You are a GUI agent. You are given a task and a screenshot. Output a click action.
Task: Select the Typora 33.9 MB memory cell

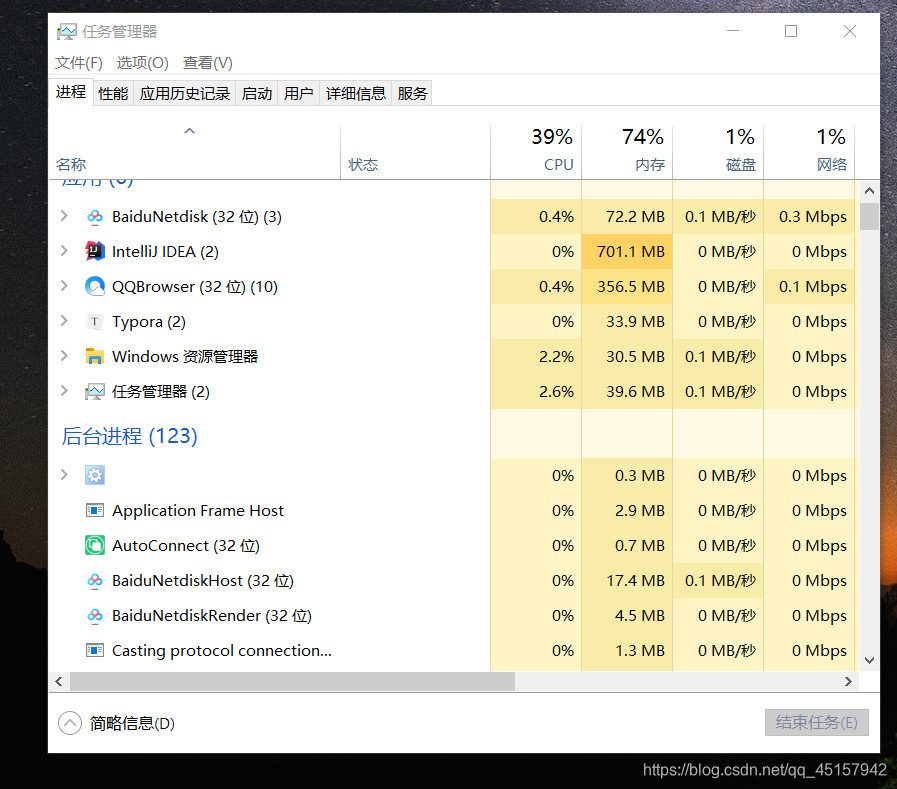627,322
